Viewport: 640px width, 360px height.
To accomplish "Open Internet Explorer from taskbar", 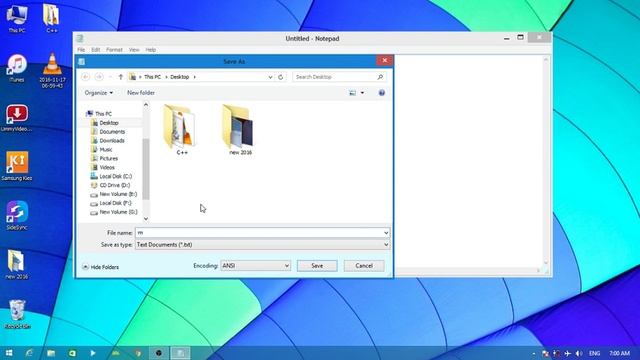I will [29, 353].
